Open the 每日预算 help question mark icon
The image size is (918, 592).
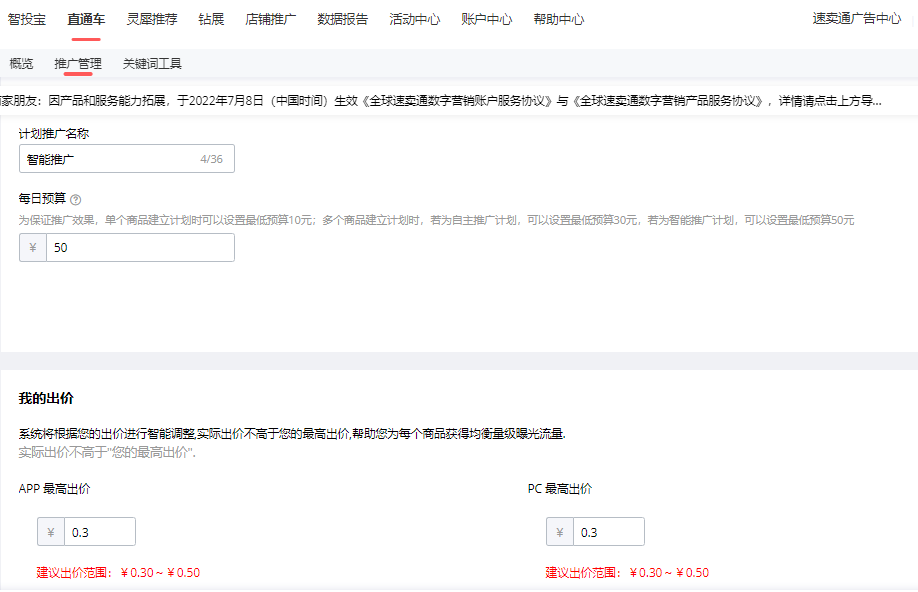pos(76,198)
